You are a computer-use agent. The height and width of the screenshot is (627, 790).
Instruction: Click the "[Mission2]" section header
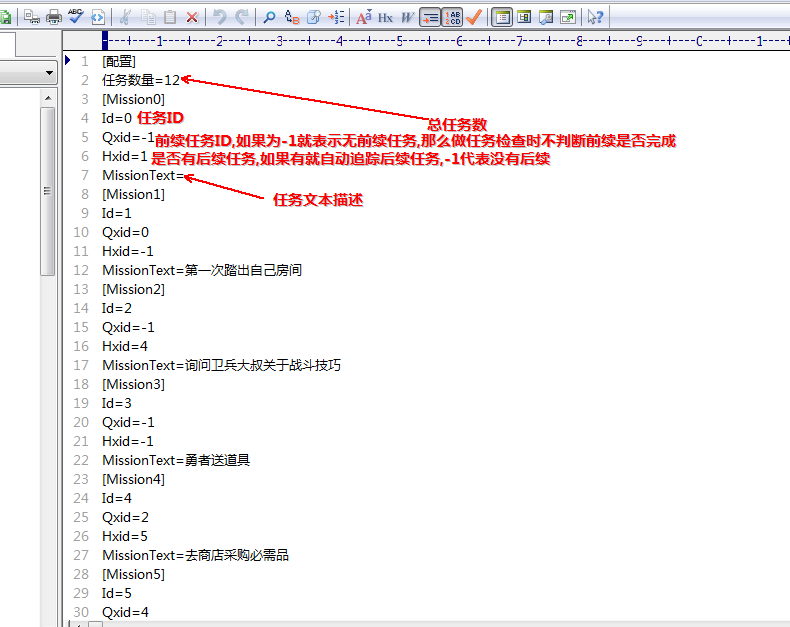pos(134,289)
